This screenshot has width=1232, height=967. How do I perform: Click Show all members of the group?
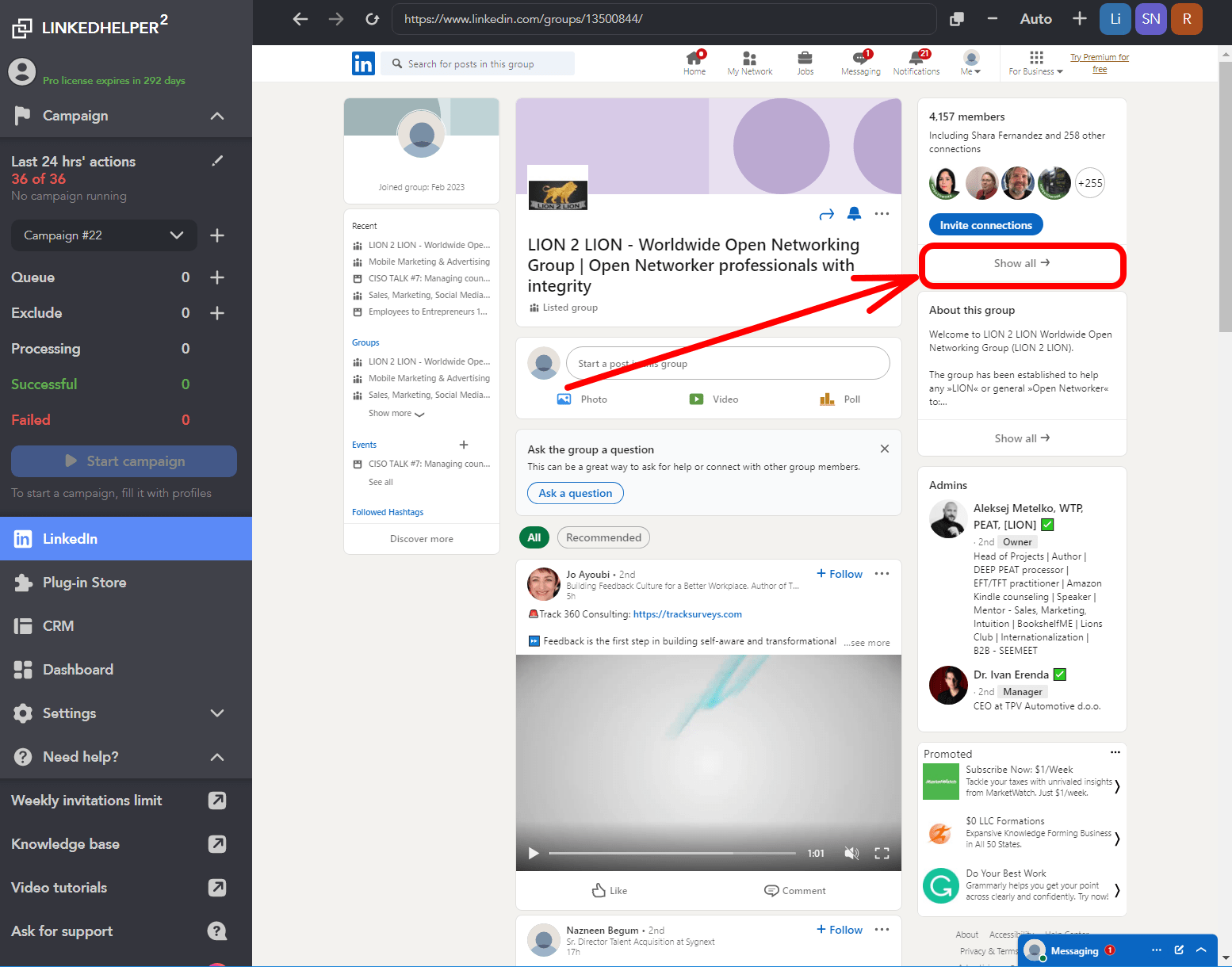tap(1022, 263)
